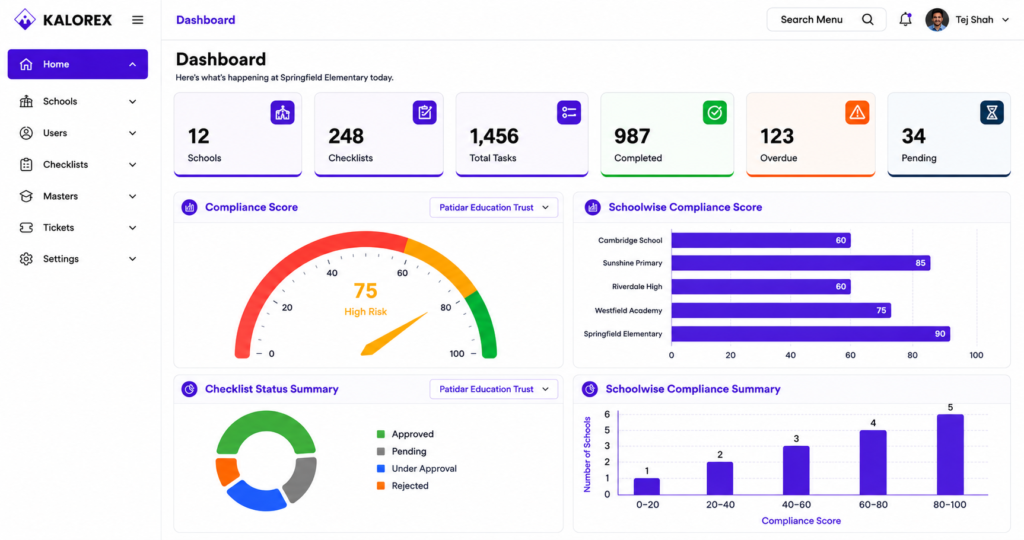Click the green checkmark icon on Completed card
Screen dimensions: 1024x540
[x=714, y=113]
